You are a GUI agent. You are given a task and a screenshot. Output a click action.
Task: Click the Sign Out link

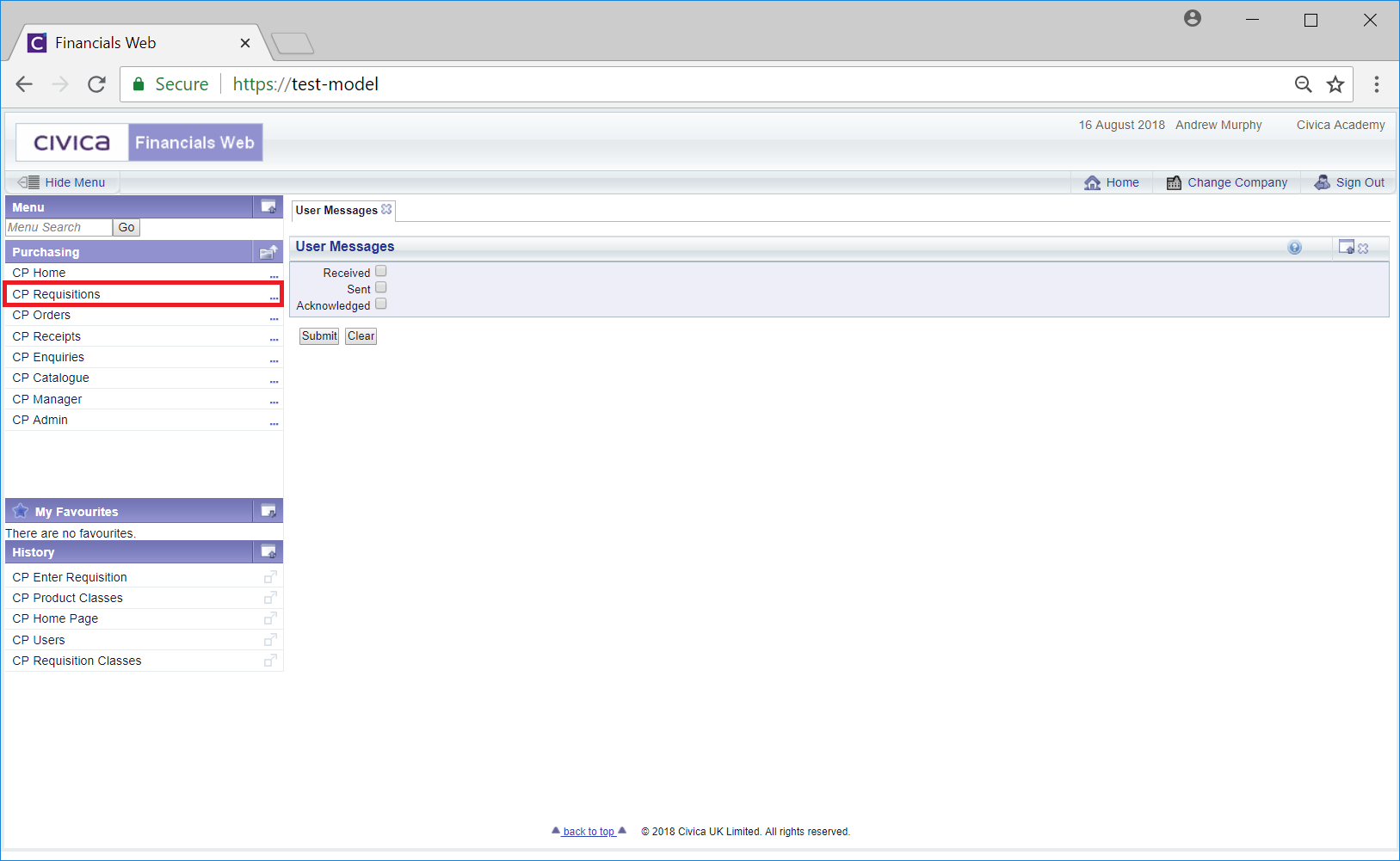tap(1360, 182)
